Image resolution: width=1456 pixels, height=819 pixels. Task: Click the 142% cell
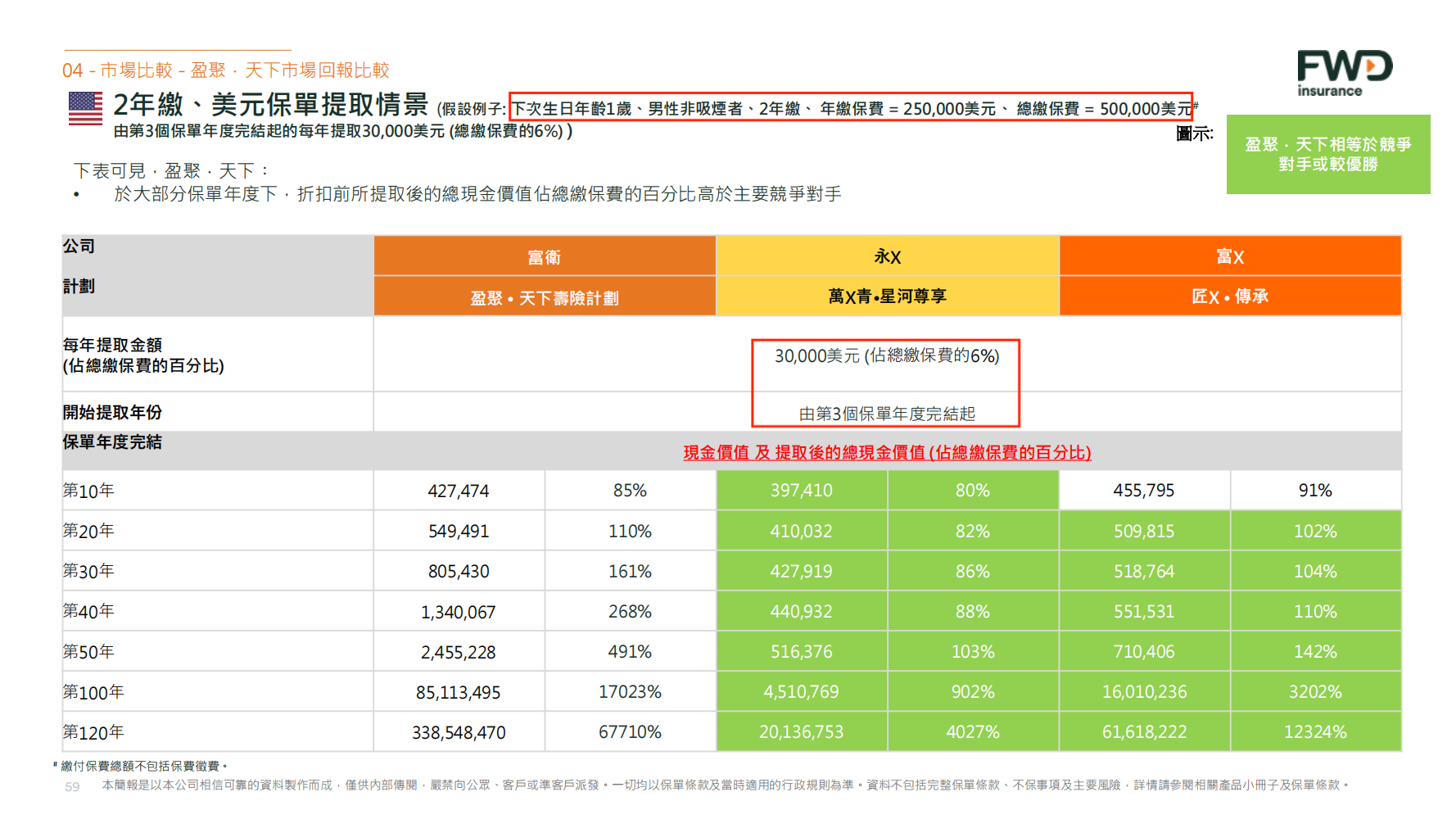[1315, 652]
